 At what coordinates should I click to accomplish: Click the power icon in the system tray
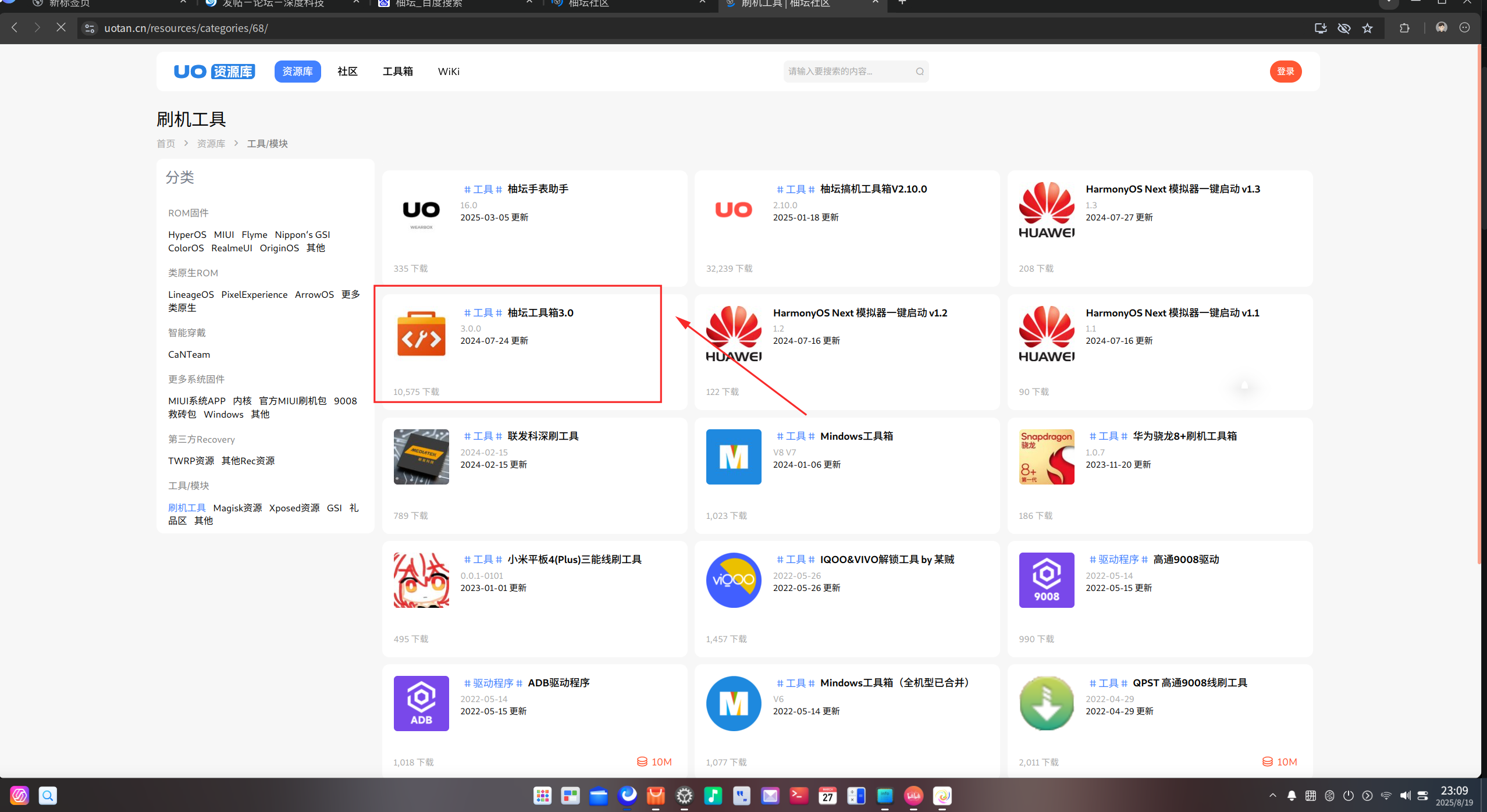click(1349, 796)
